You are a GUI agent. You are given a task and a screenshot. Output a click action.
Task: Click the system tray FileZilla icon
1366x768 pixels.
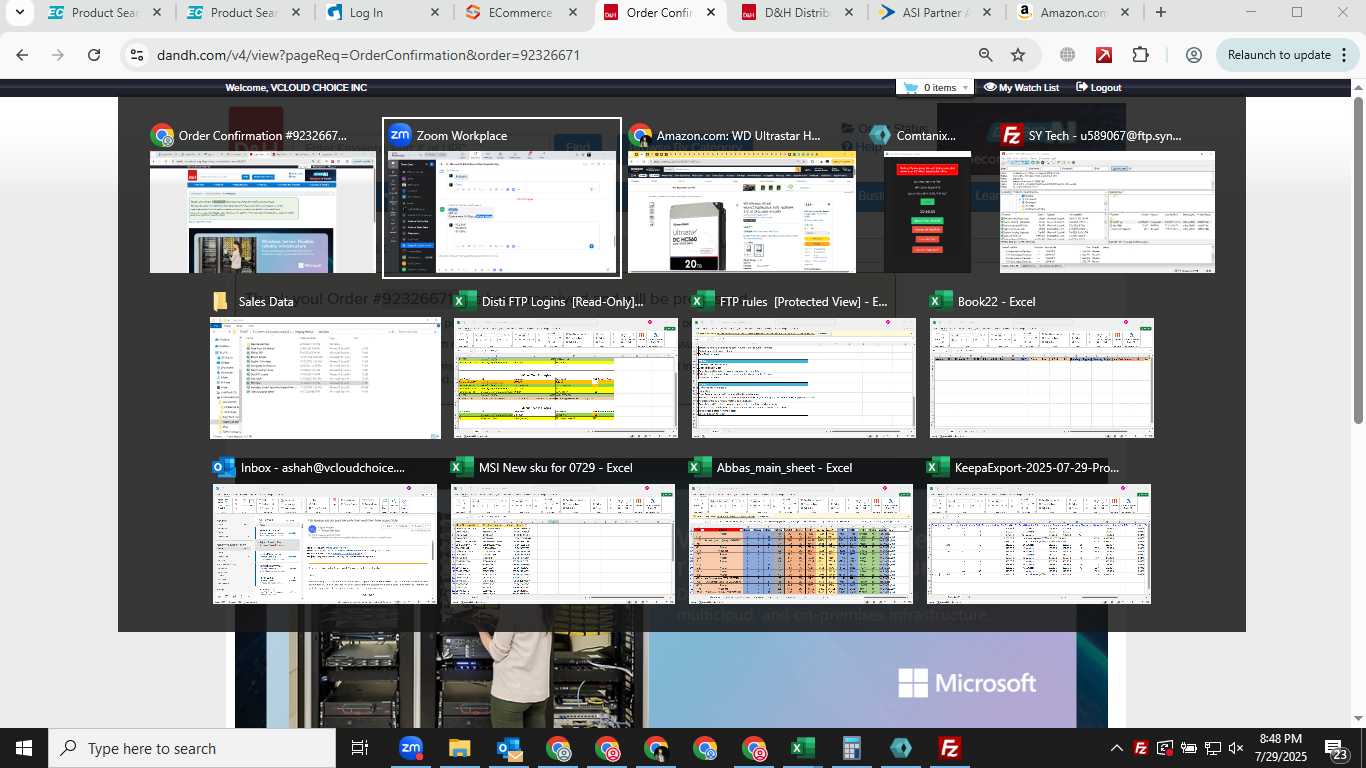point(1141,748)
